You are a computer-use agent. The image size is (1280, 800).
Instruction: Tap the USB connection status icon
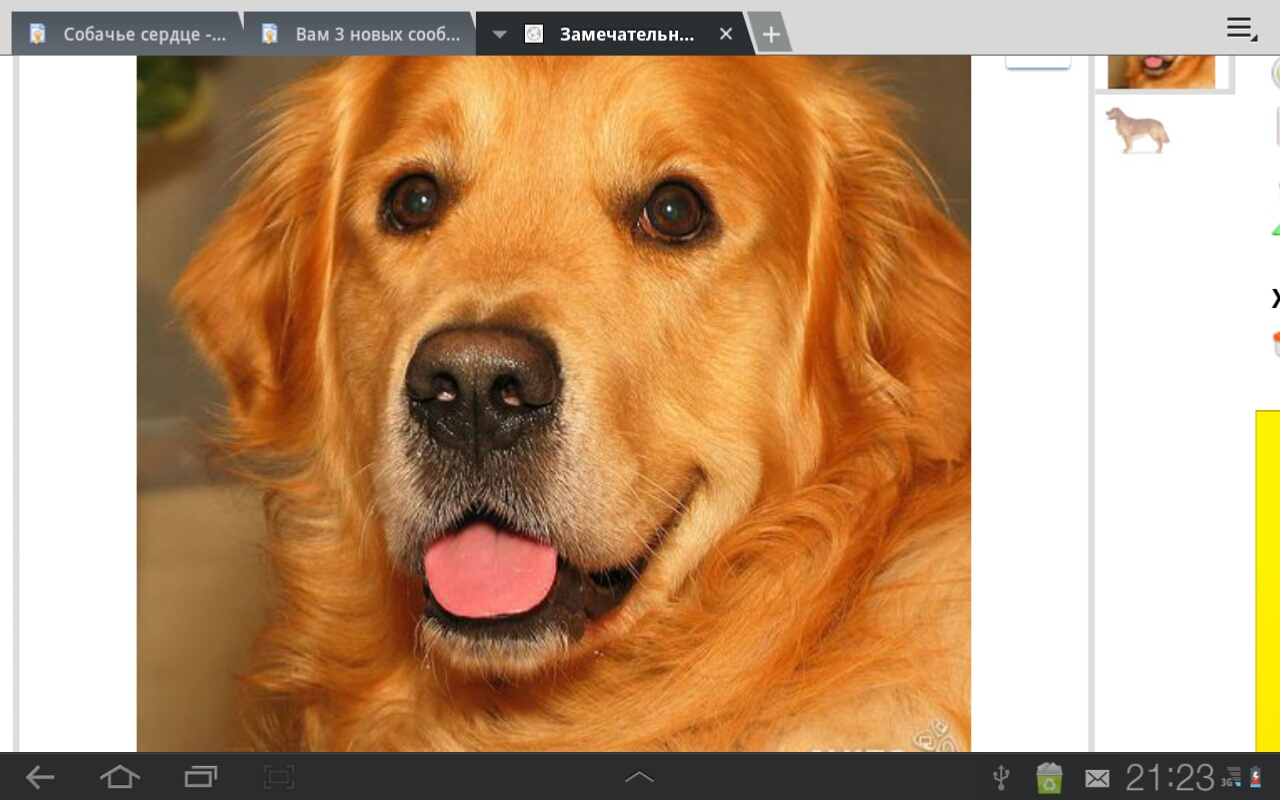(1000, 777)
